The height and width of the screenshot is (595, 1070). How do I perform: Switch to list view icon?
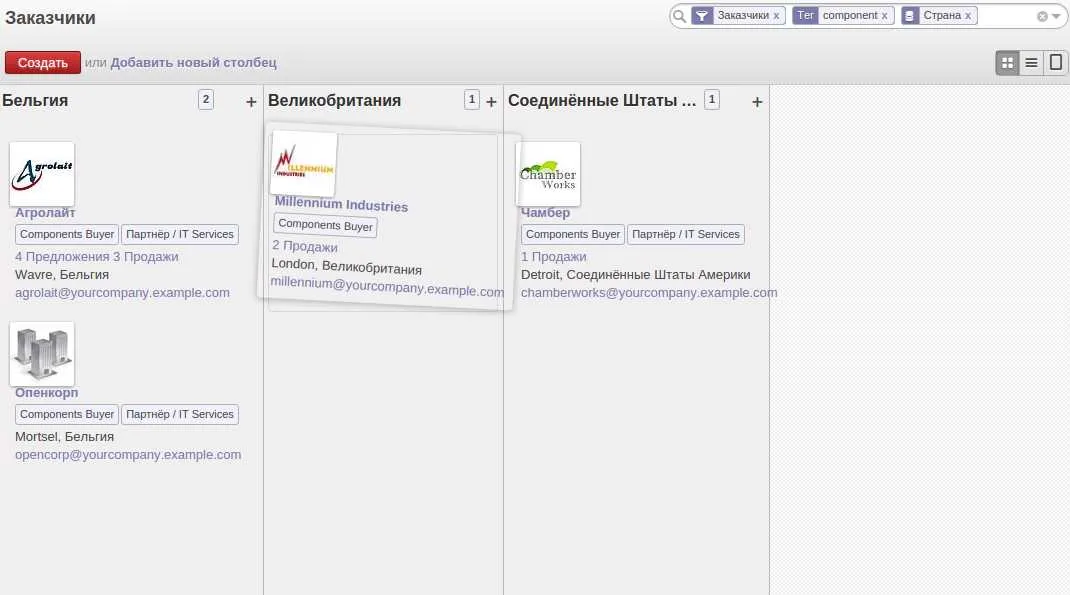click(x=1031, y=63)
